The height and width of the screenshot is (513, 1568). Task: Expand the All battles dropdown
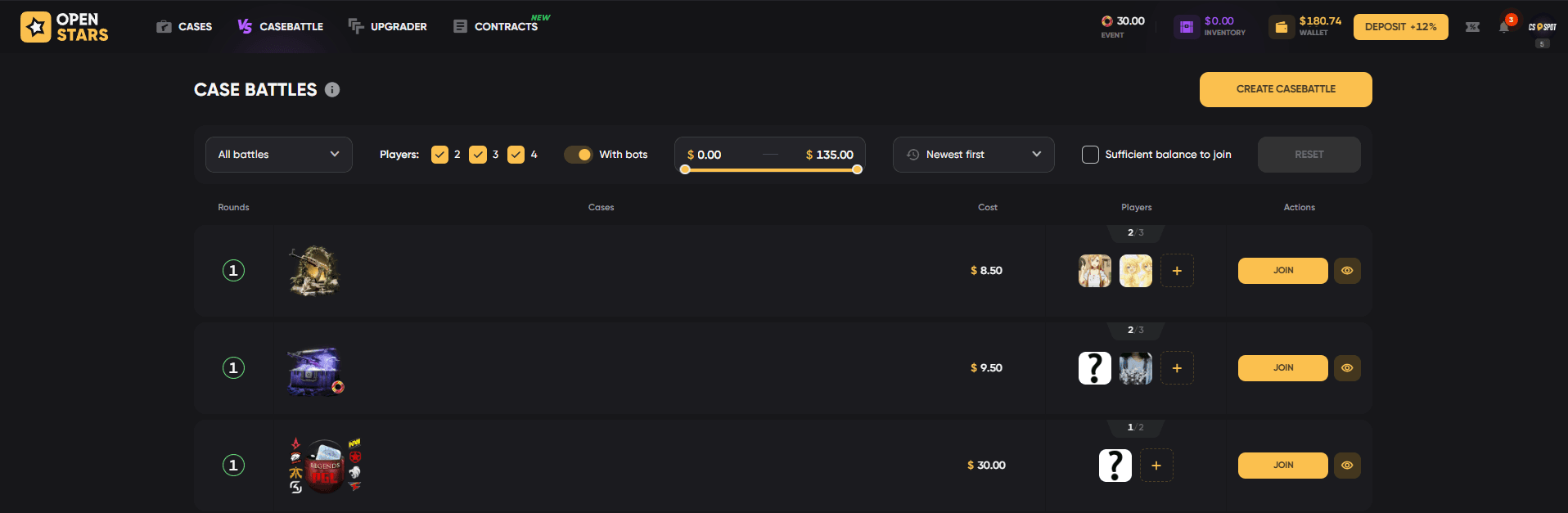coord(279,155)
